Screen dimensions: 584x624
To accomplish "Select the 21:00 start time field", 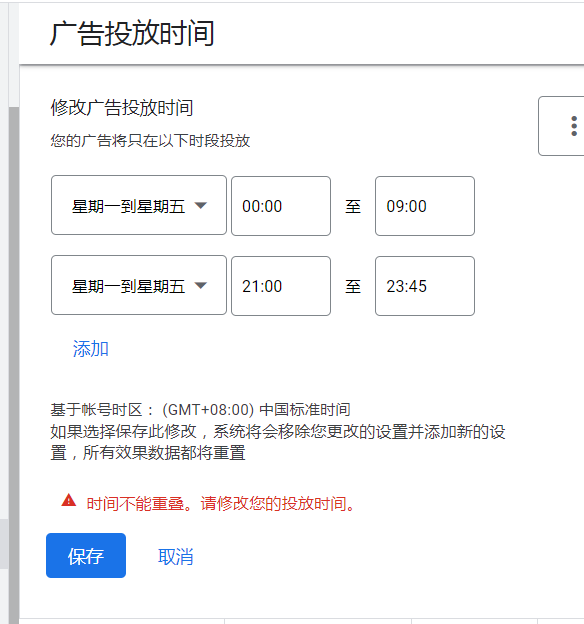I will tap(281, 286).
